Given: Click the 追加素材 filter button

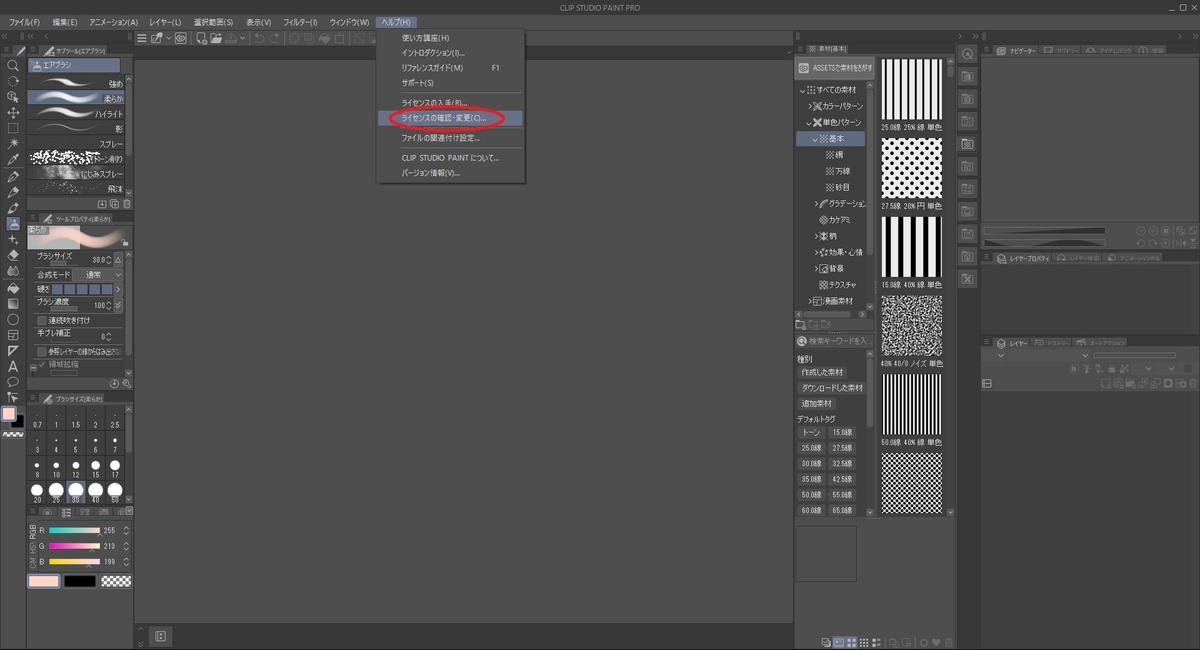Looking at the screenshot, I should pos(817,403).
